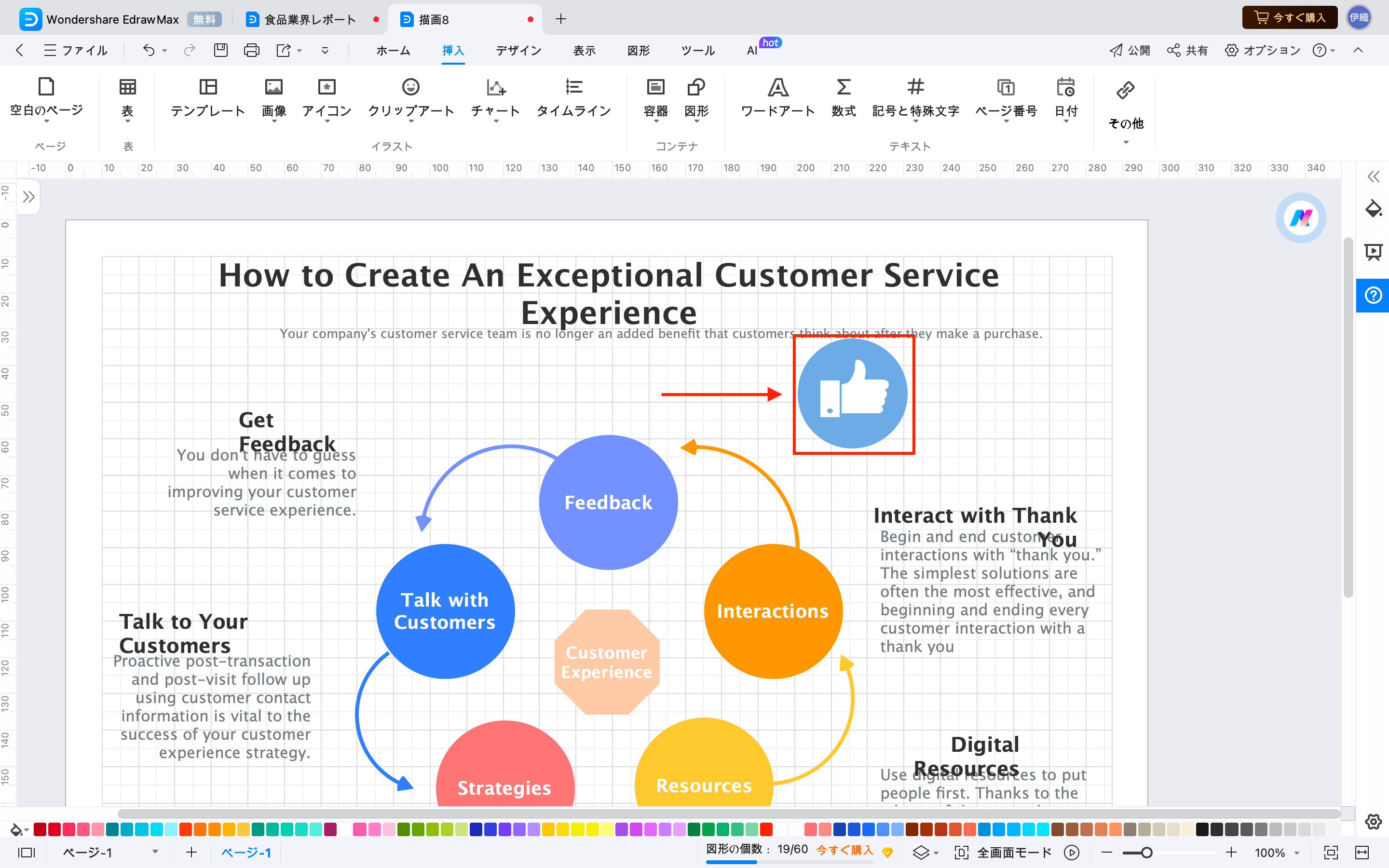Collapse the right sidebar panel
Image resolution: width=1389 pixels, height=868 pixels.
click(1373, 177)
